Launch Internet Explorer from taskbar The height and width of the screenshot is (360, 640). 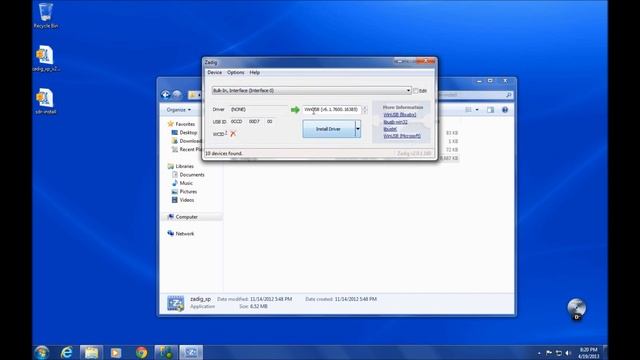[x=67, y=352]
